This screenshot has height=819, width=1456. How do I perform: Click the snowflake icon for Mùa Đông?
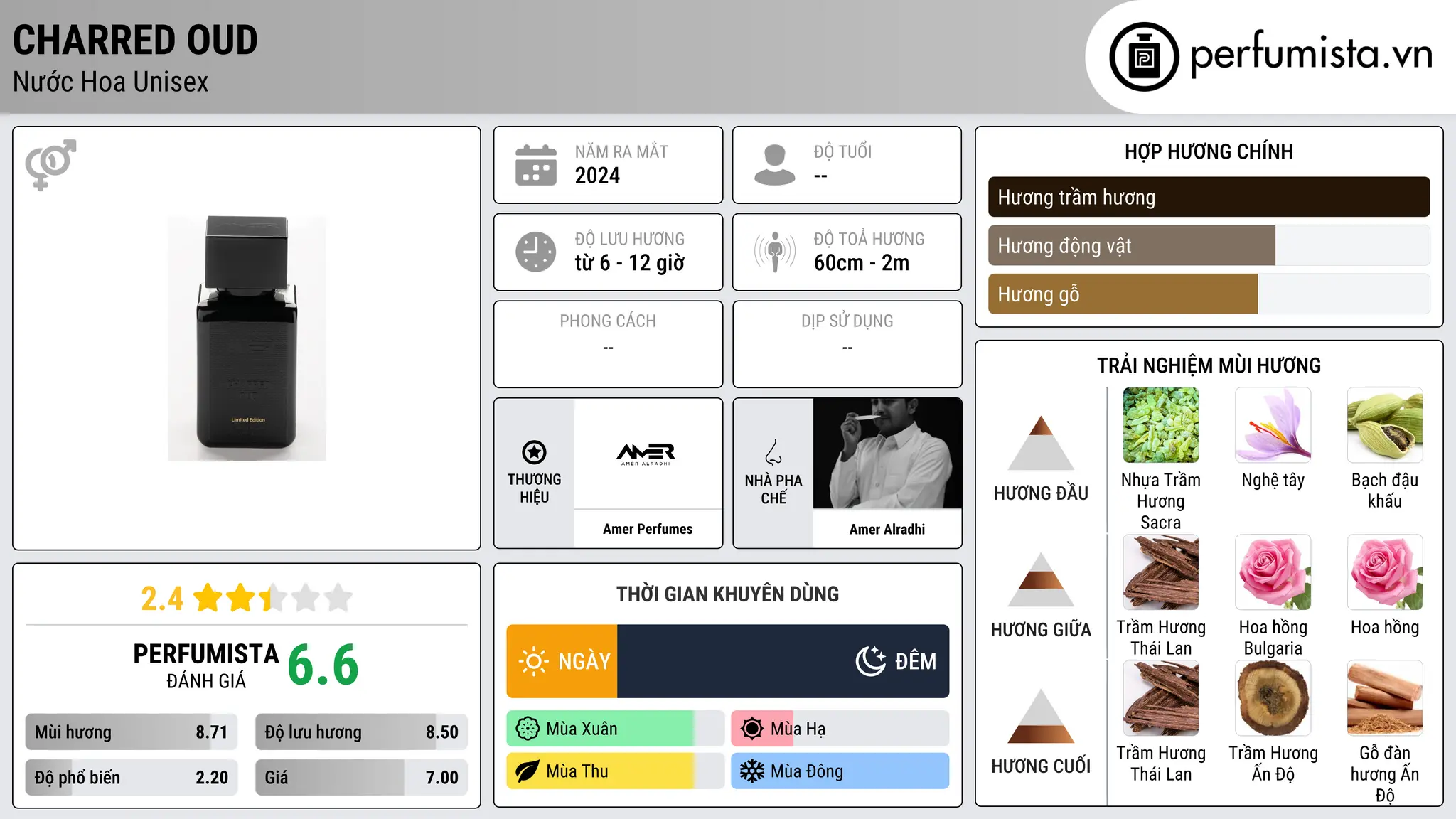point(752,771)
